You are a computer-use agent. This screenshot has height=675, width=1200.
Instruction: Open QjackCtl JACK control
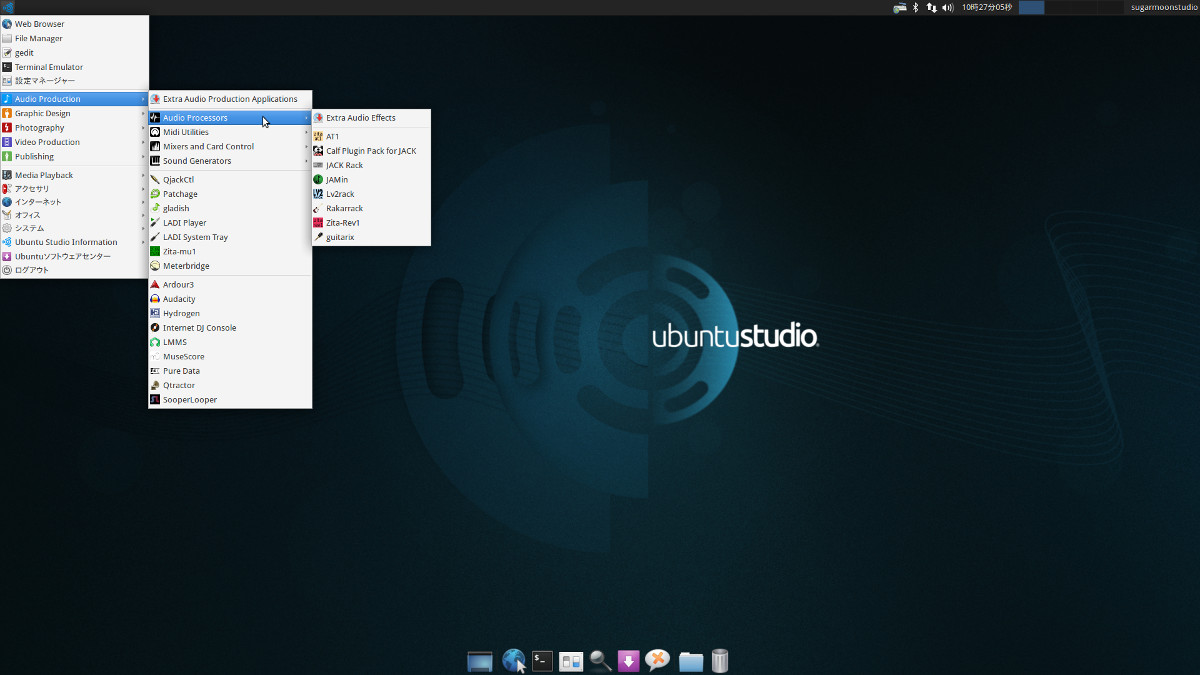230,179
